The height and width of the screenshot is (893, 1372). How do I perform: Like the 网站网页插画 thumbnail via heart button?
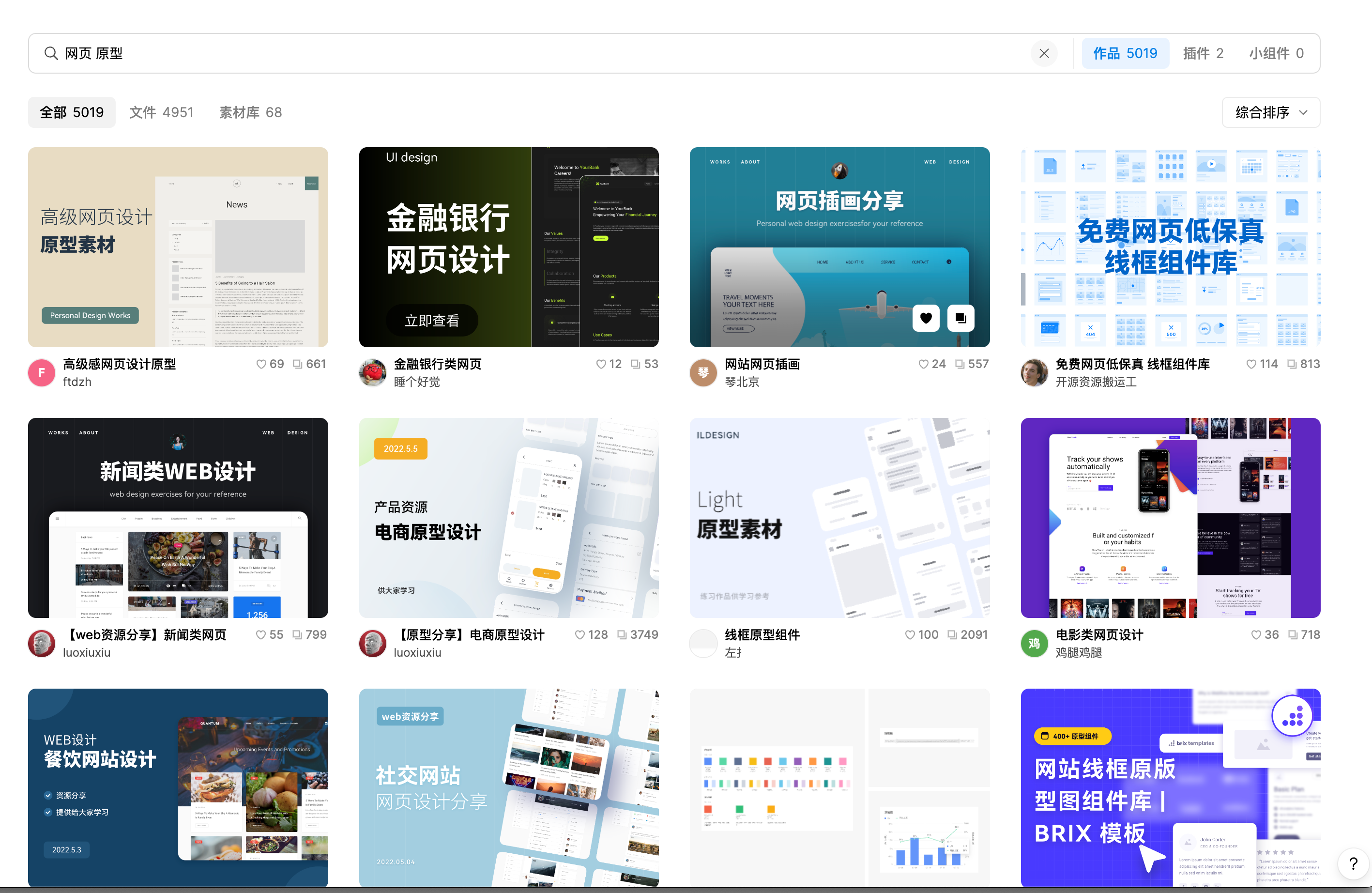[926, 318]
